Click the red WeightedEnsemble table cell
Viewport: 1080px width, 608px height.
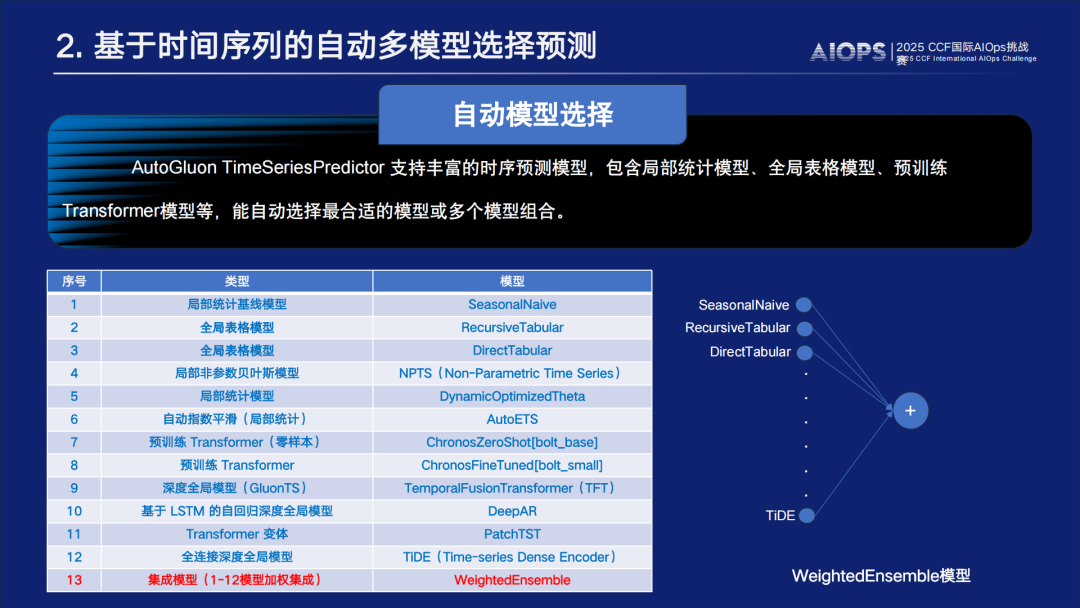click(512, 580)
